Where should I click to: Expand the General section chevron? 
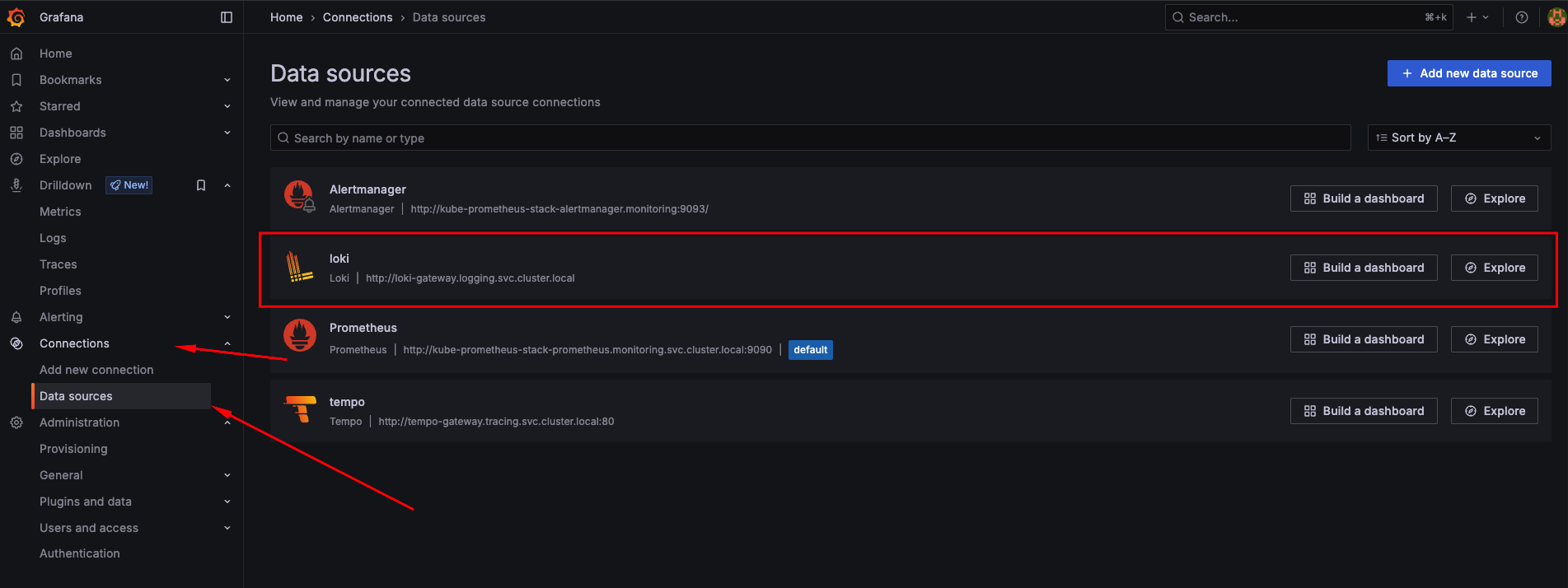227,475
